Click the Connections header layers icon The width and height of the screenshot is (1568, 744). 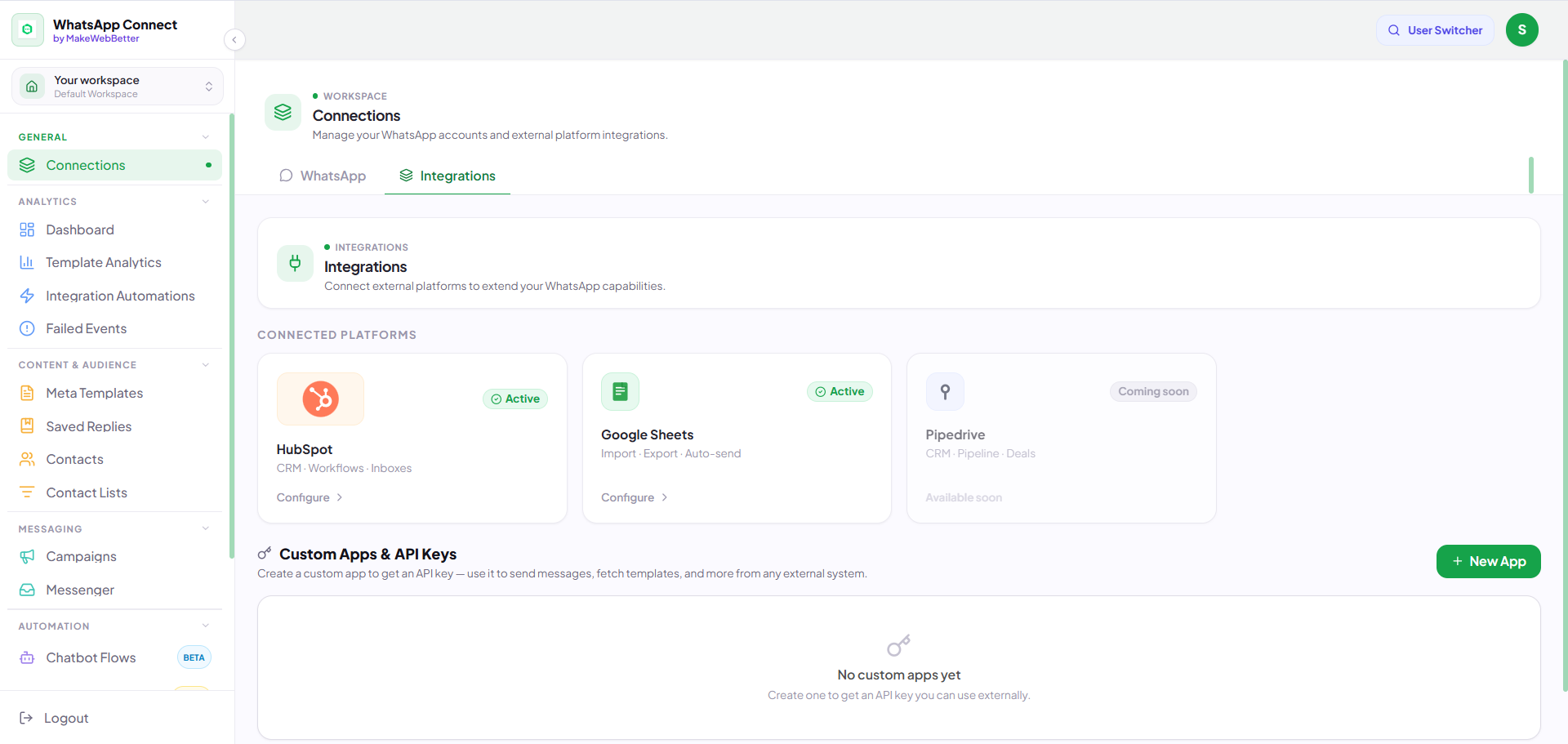283,113
